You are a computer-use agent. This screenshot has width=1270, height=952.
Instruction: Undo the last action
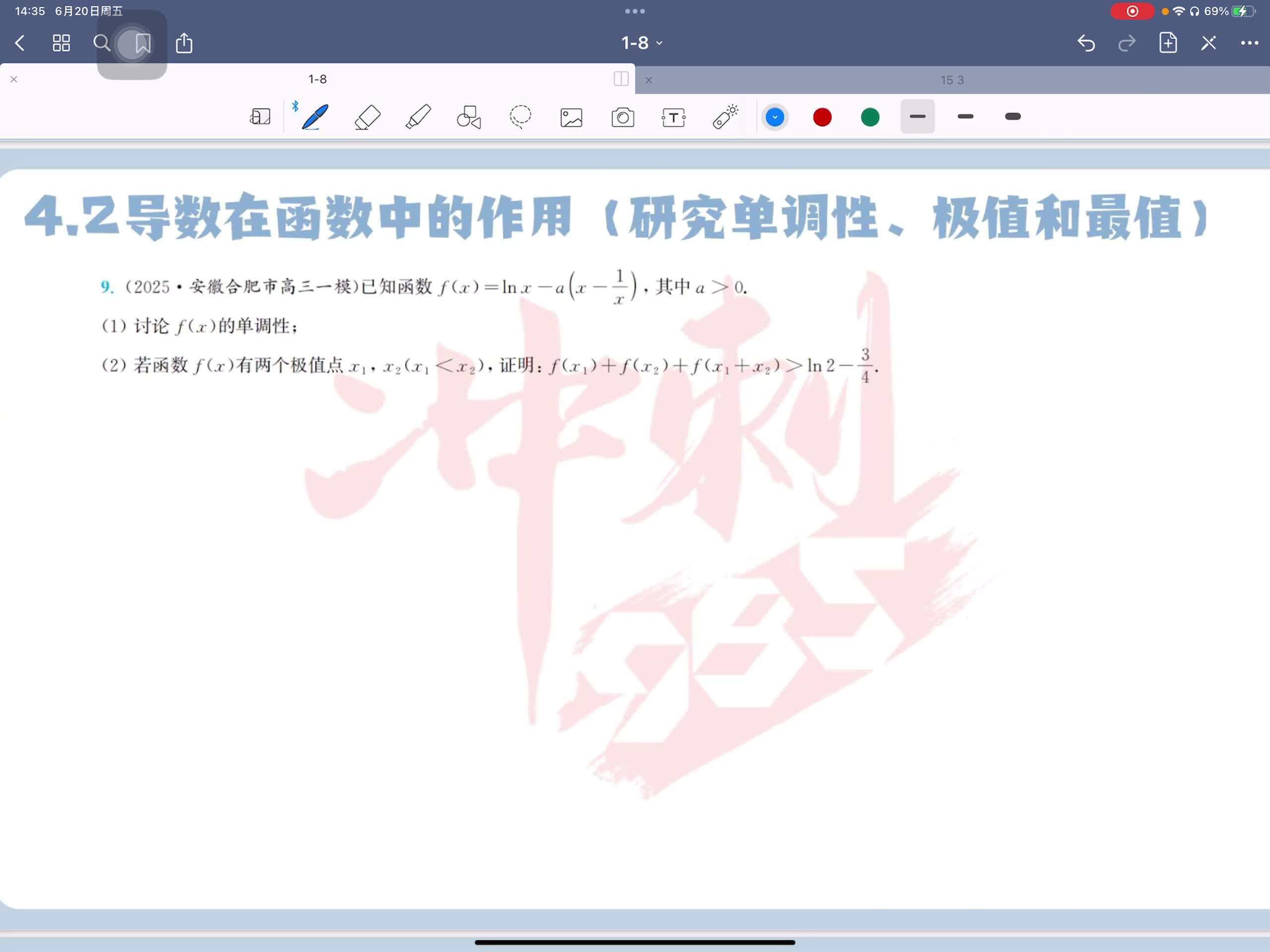(1085, 43)
